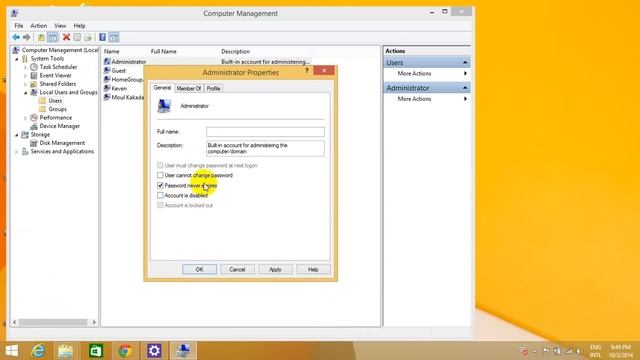Collapse the Users actions section
The width and height of the screenshot is (640, 360).
(465, 62)
